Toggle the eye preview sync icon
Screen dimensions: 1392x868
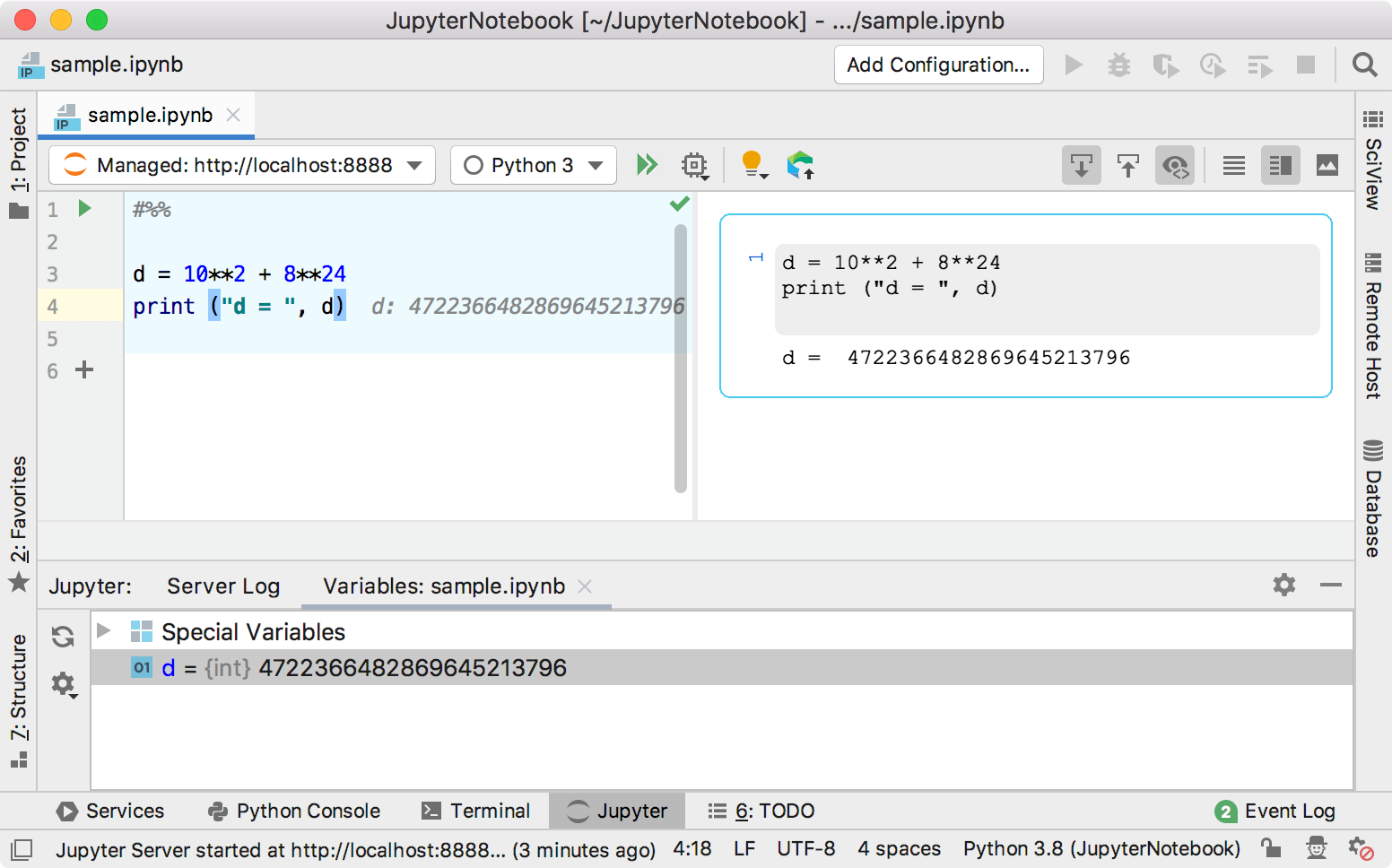coord(1175,165)
